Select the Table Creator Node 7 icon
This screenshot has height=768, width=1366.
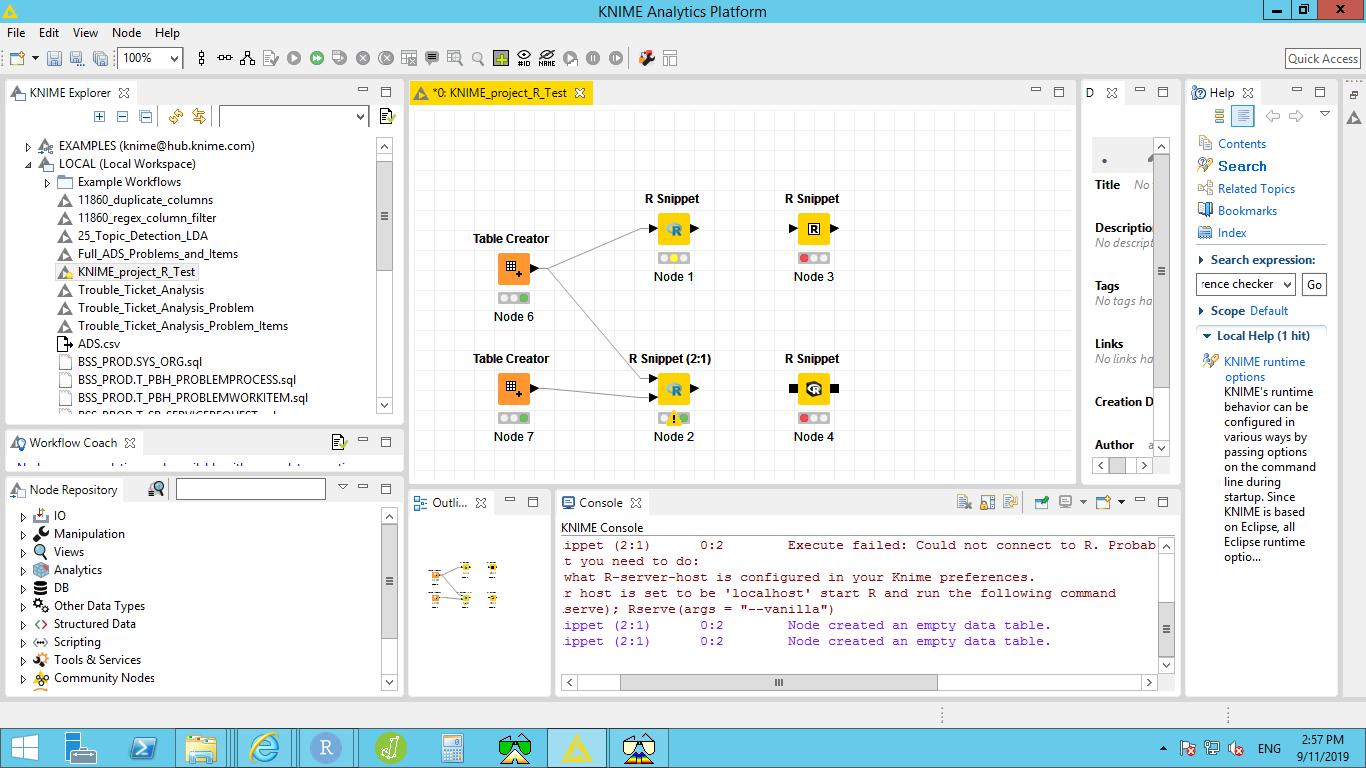(514, 389)
